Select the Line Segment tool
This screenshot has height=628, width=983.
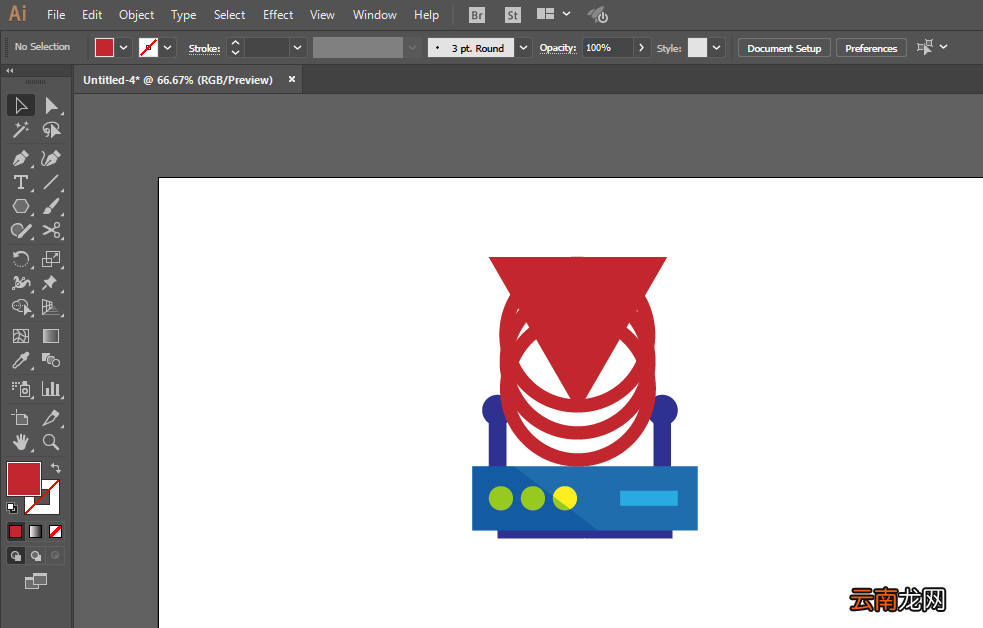pyautogui.click(x=51, y=182)
